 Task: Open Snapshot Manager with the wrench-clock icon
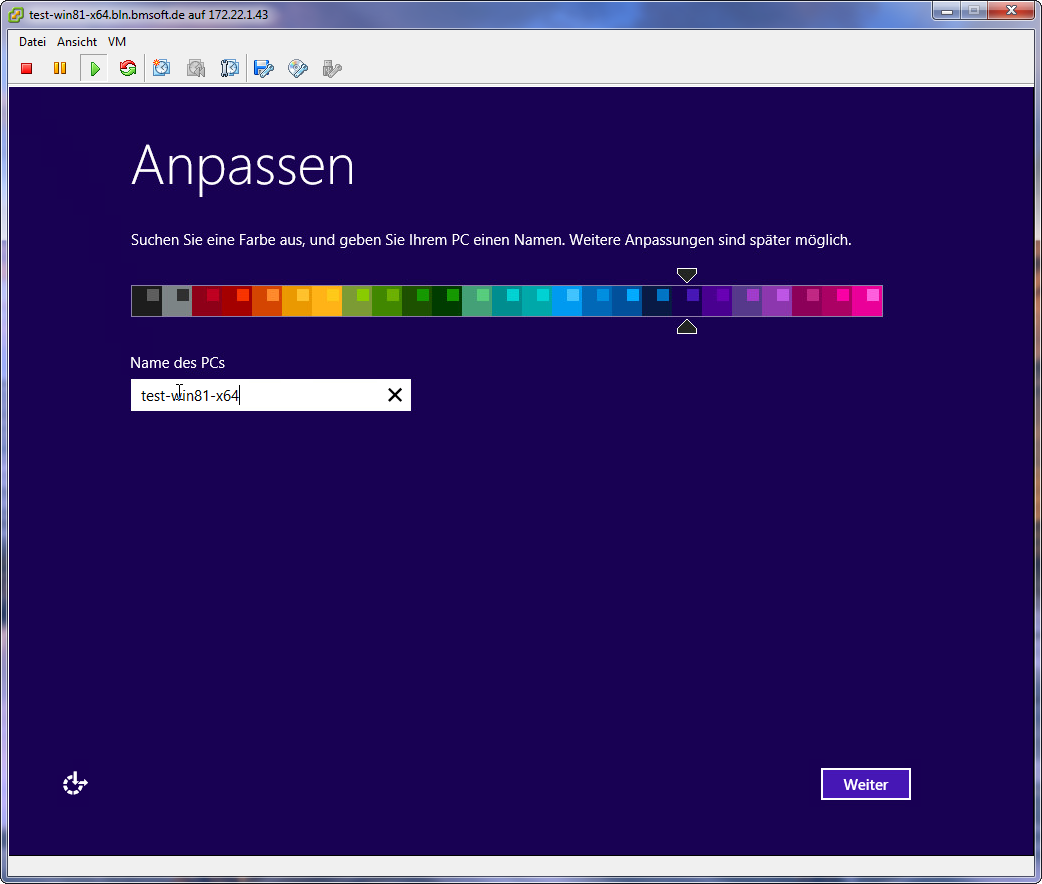pyautogui.click(x=229, y=68)
